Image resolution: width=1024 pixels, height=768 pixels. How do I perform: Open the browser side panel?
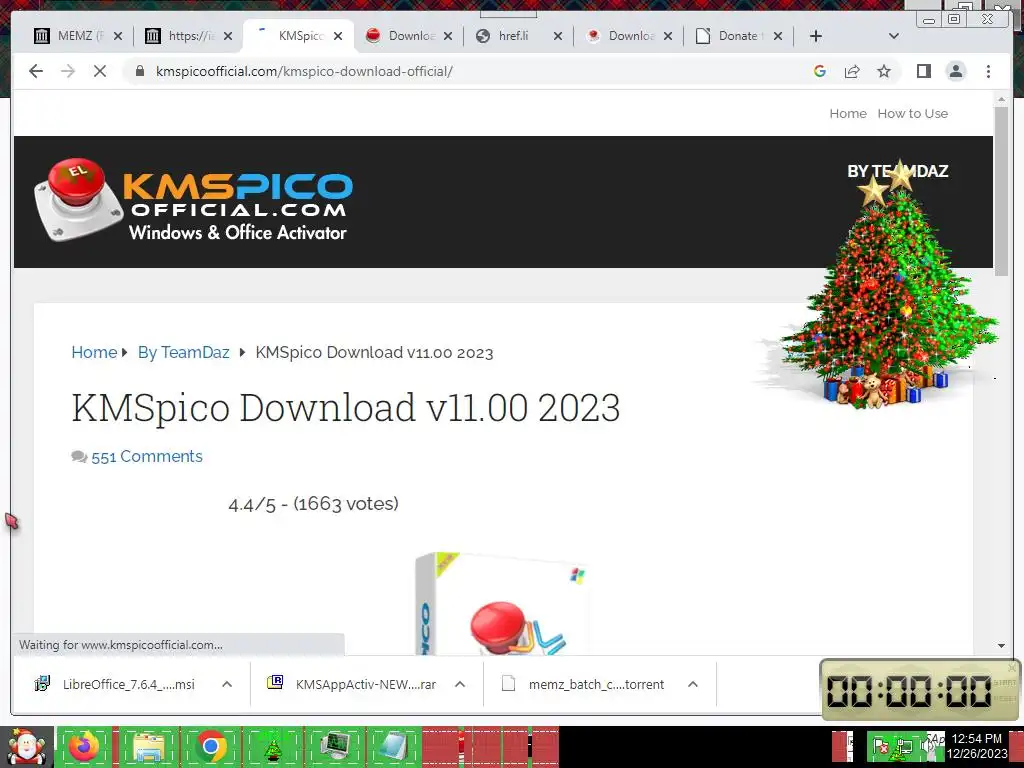coord(923,71)
